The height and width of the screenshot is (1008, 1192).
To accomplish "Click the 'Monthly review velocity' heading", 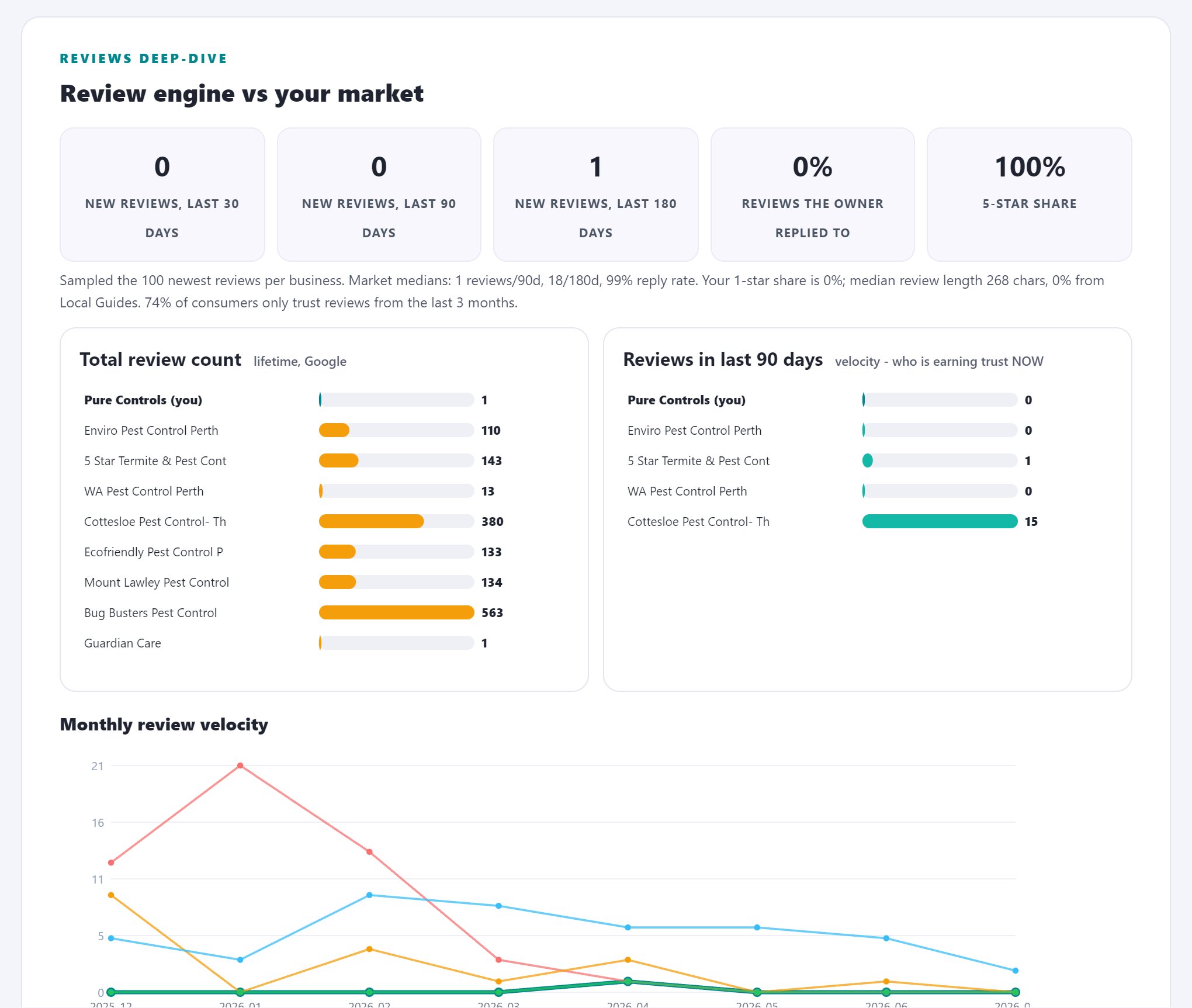I will tap(164, 725).
